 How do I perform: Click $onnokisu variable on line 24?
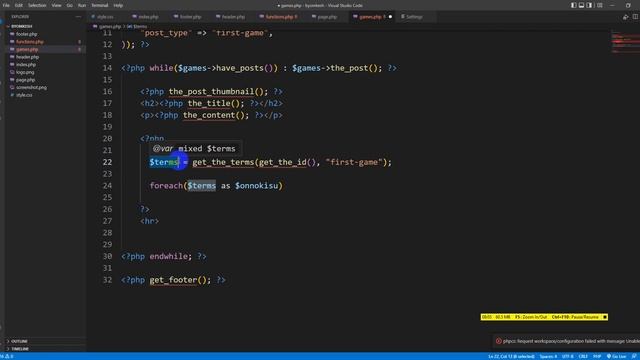[256, 186]
